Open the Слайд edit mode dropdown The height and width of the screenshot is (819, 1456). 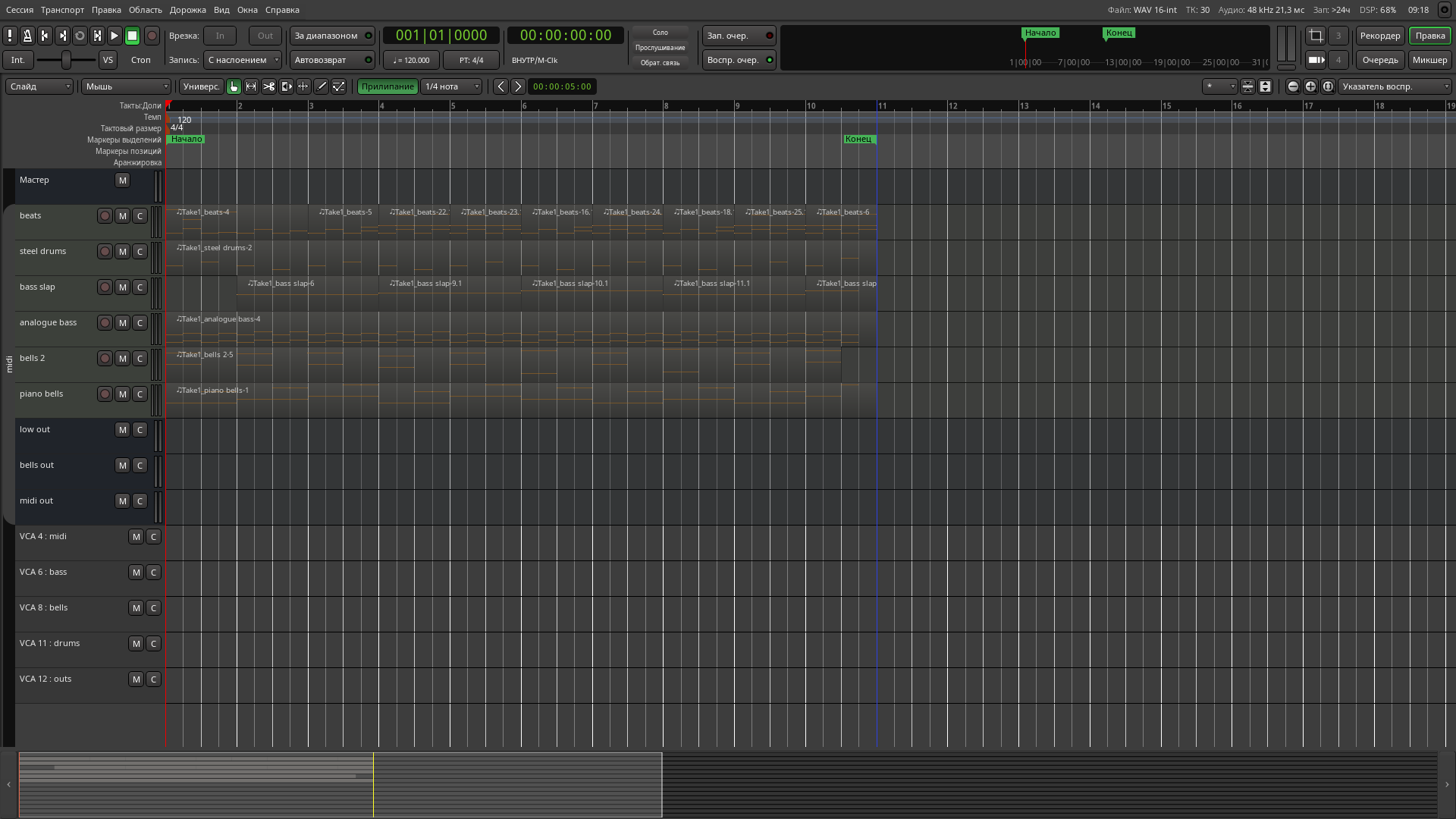click(x=39, y=86)
